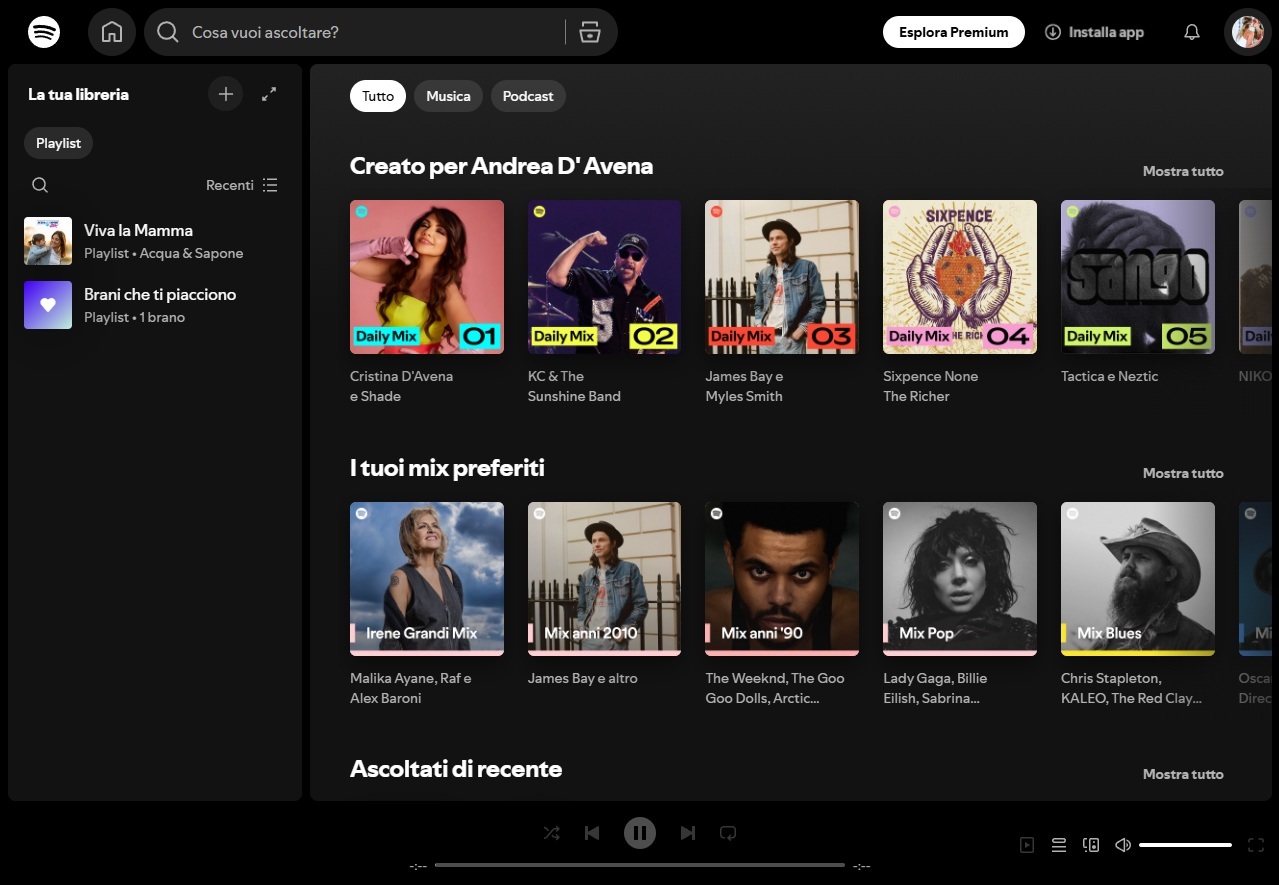This screenshot has height=885, width=1279.
Task: Open Daily Mix 03 cover
Action: coord(782,277)
